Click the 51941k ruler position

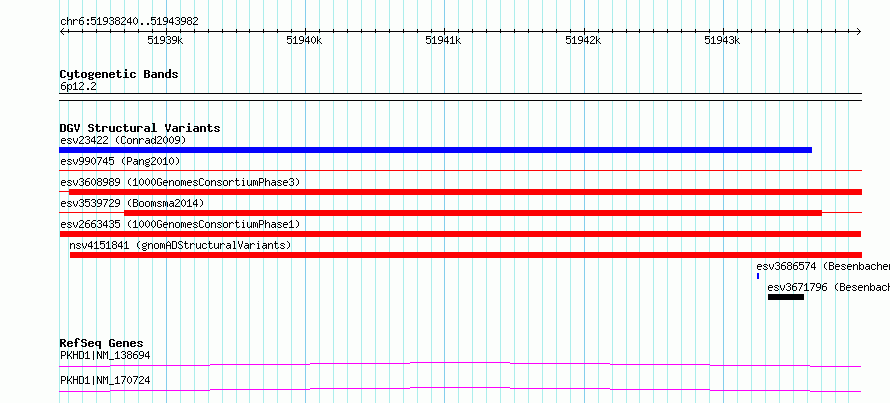[x=443, y=40]
